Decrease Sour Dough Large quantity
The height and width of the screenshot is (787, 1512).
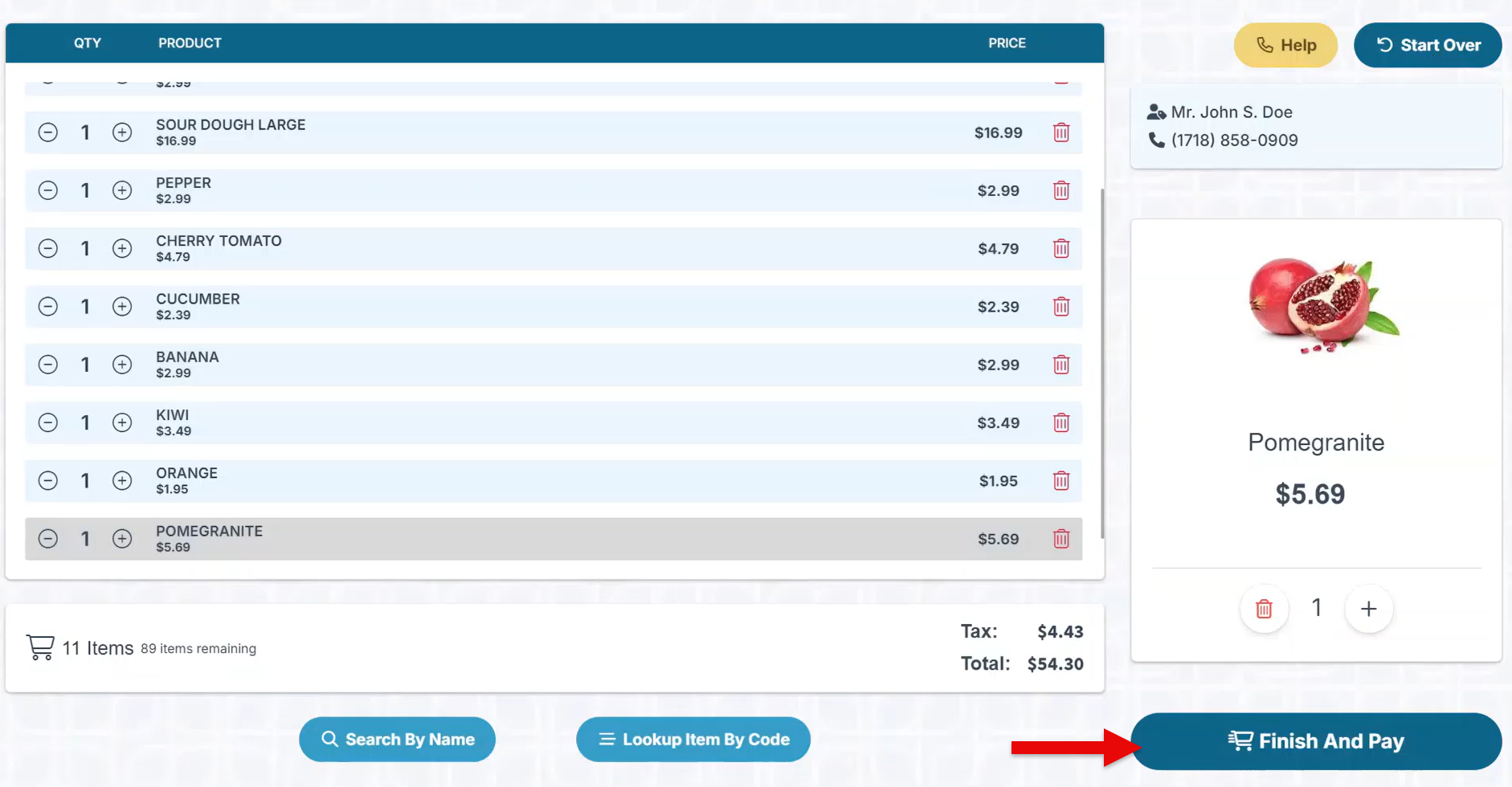48,133
